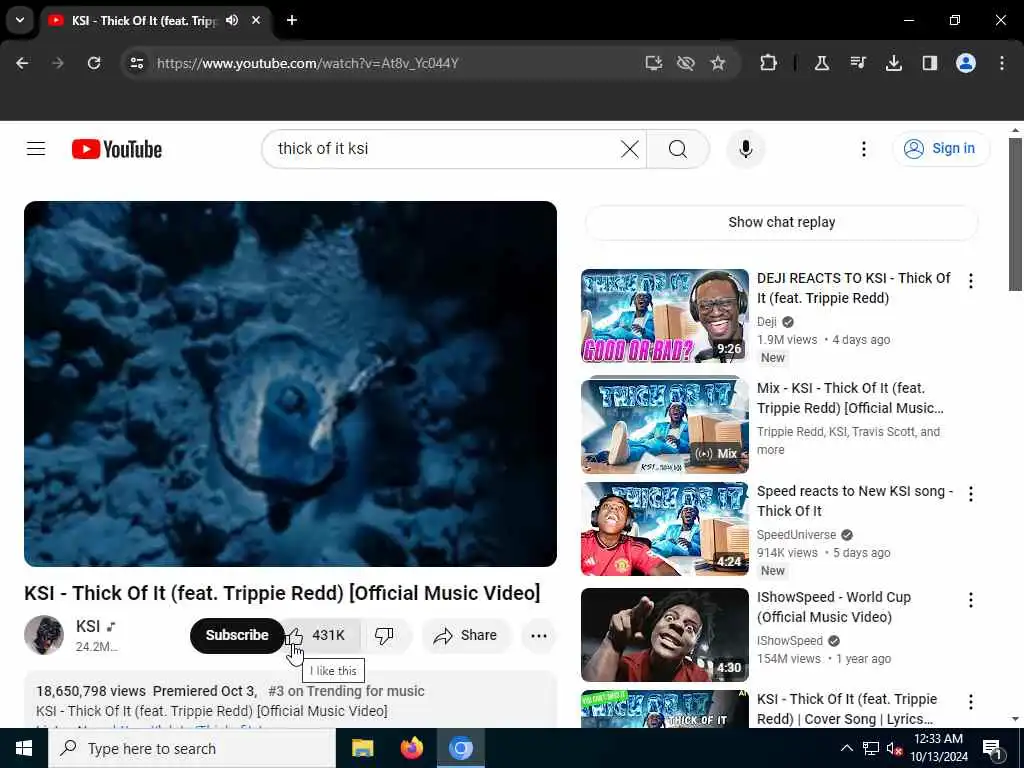Open the YouTube hamburger guide menu
The width and height of the screenshot is (1024, 768).
coord(36,149)
